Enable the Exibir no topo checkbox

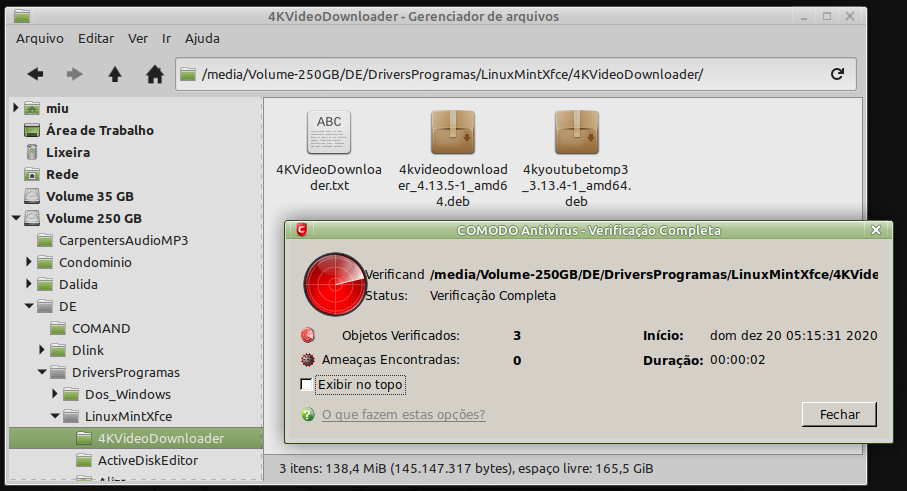point(306,385)
